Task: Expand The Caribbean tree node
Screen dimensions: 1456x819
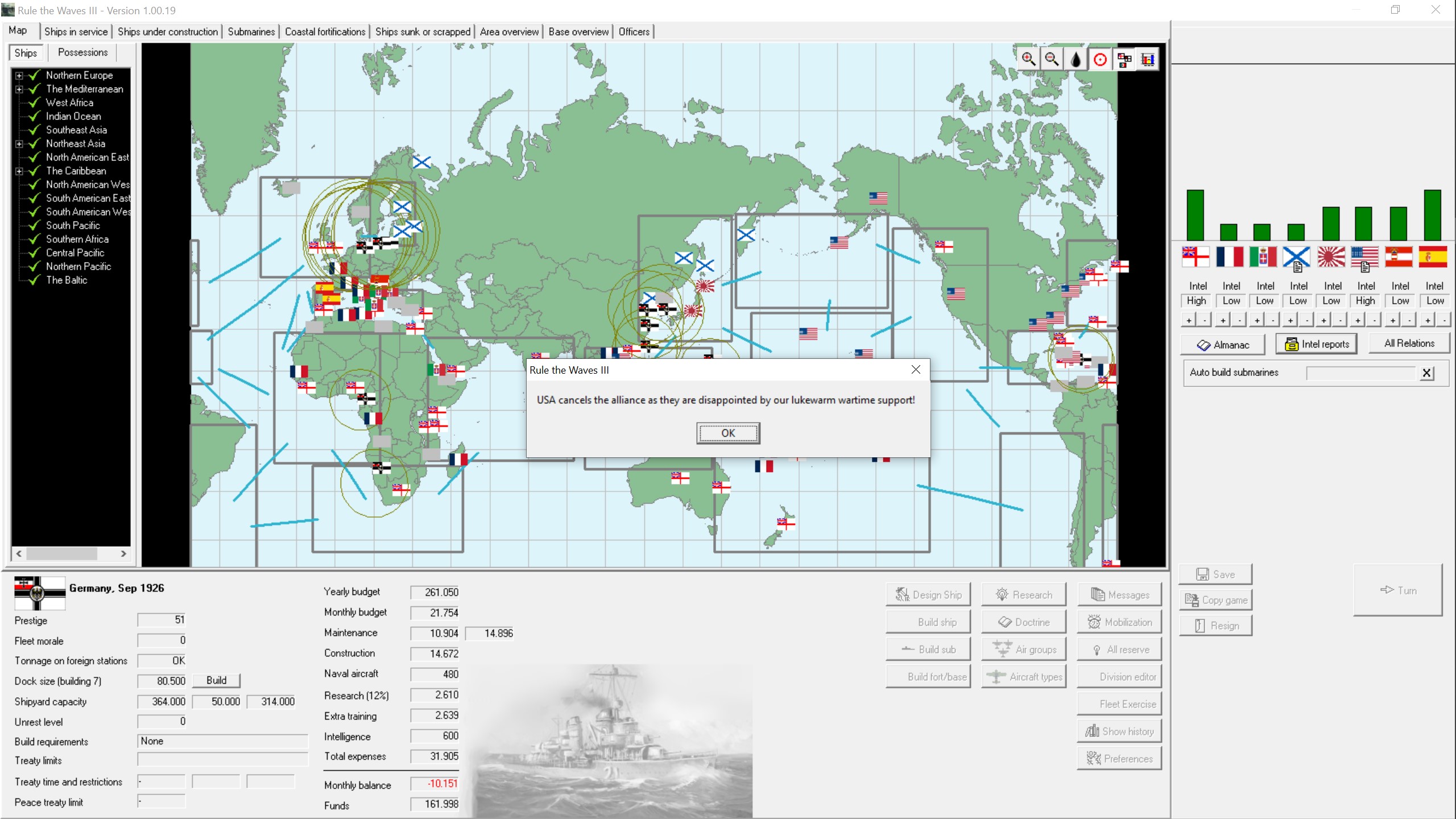Action: point(19,171)
